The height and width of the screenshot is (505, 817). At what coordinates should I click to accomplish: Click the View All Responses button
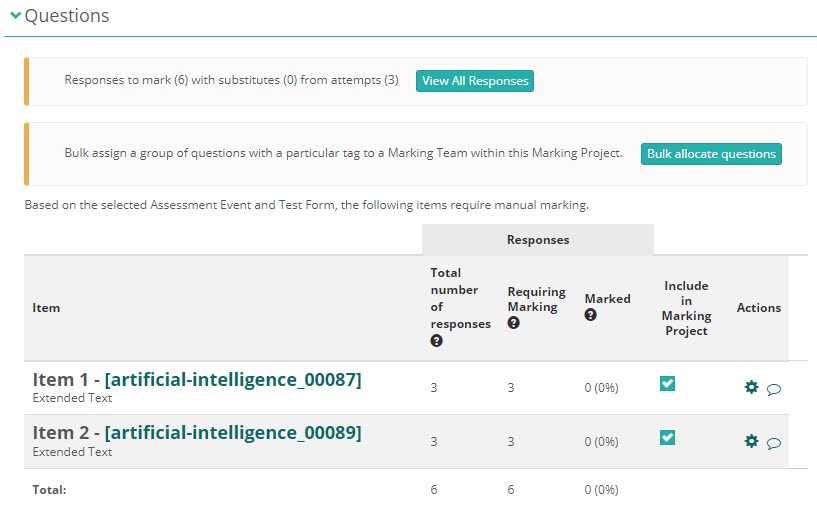(474, 81)
